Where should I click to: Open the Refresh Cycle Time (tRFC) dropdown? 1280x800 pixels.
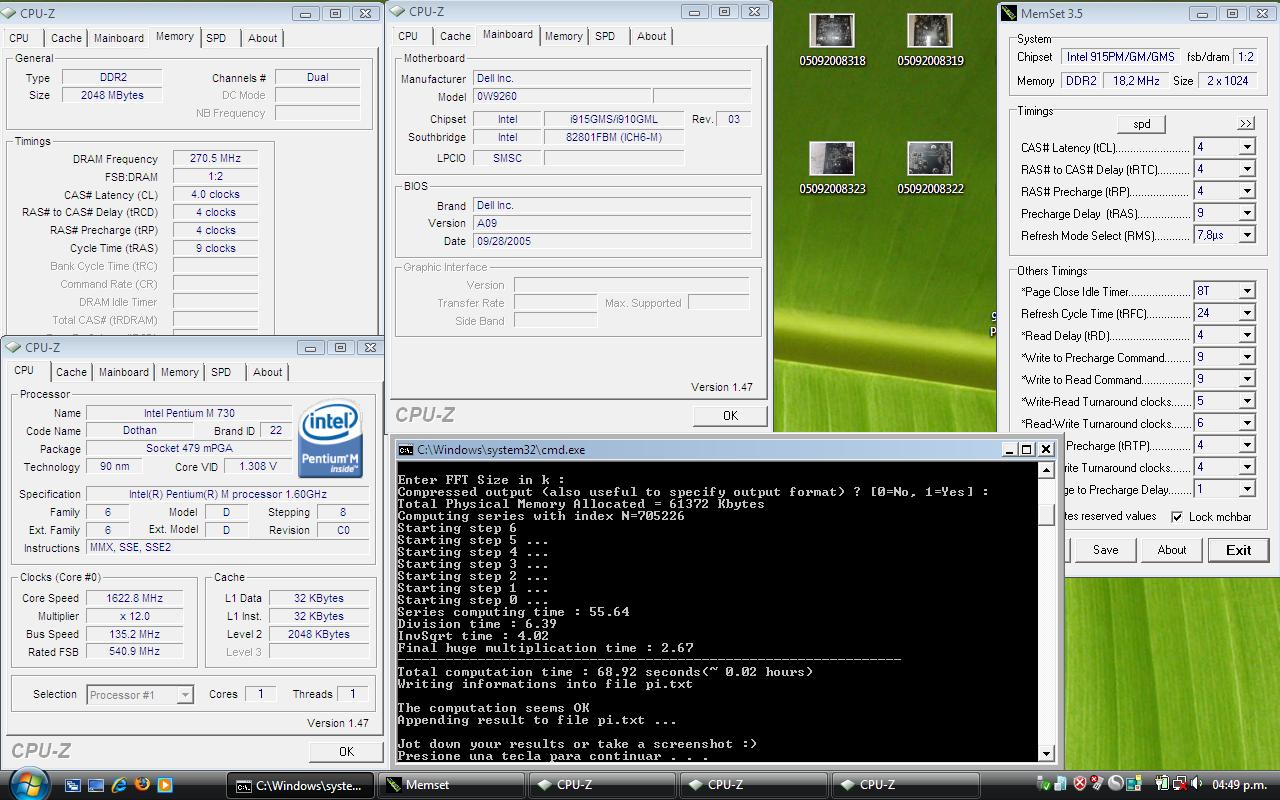coord(1246,313)
